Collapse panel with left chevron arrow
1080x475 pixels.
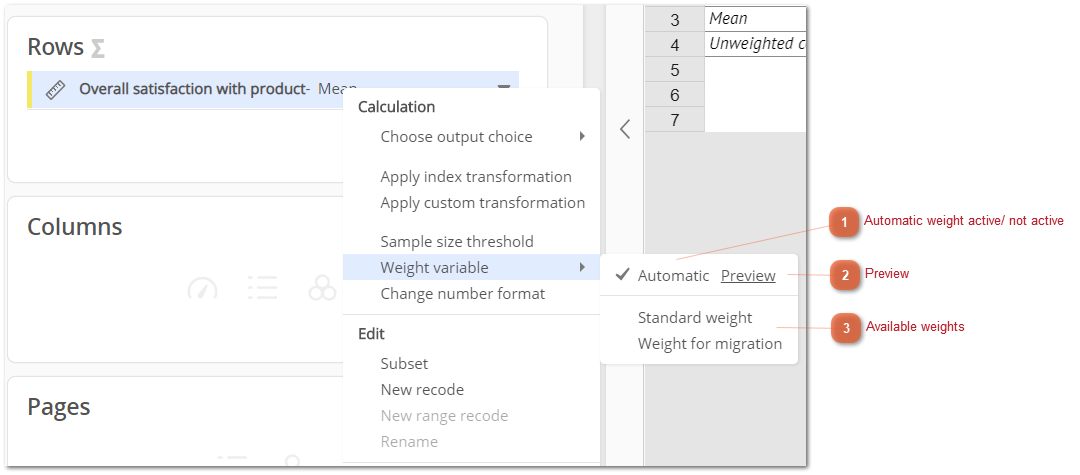tap(625, 129)
